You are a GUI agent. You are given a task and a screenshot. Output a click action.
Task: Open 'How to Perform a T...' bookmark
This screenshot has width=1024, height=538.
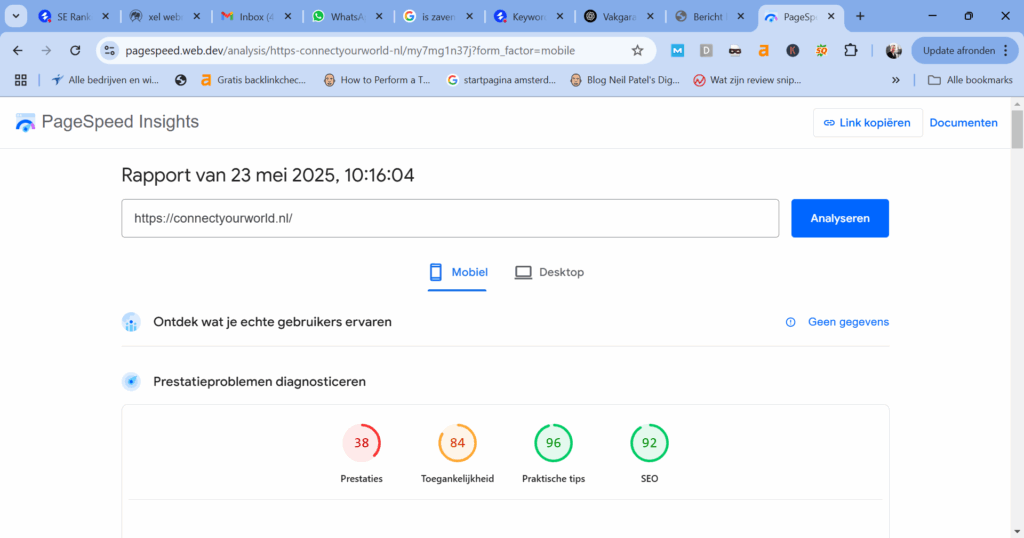(377, 80)
